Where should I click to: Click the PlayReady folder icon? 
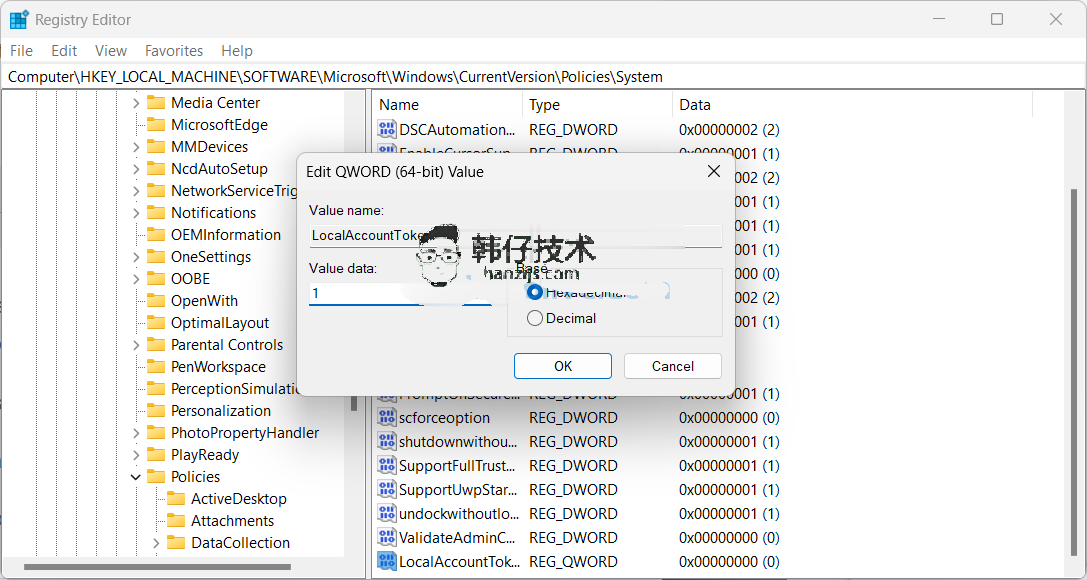point(156,455)
